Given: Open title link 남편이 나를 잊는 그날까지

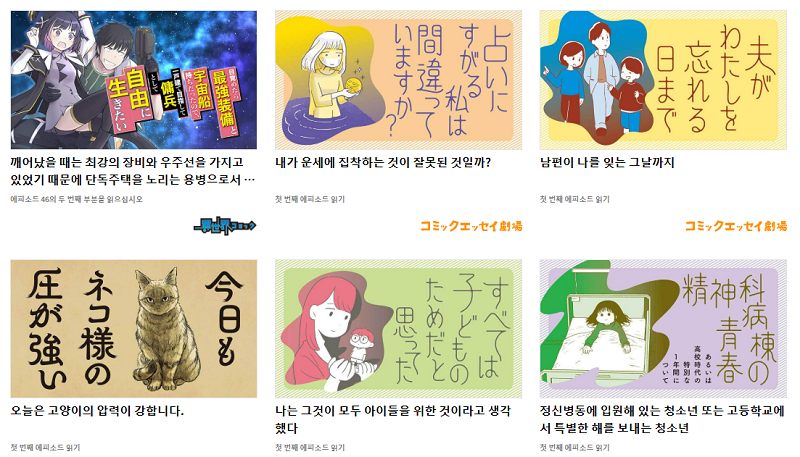Looking at the screenshot, I should (607, 163).
